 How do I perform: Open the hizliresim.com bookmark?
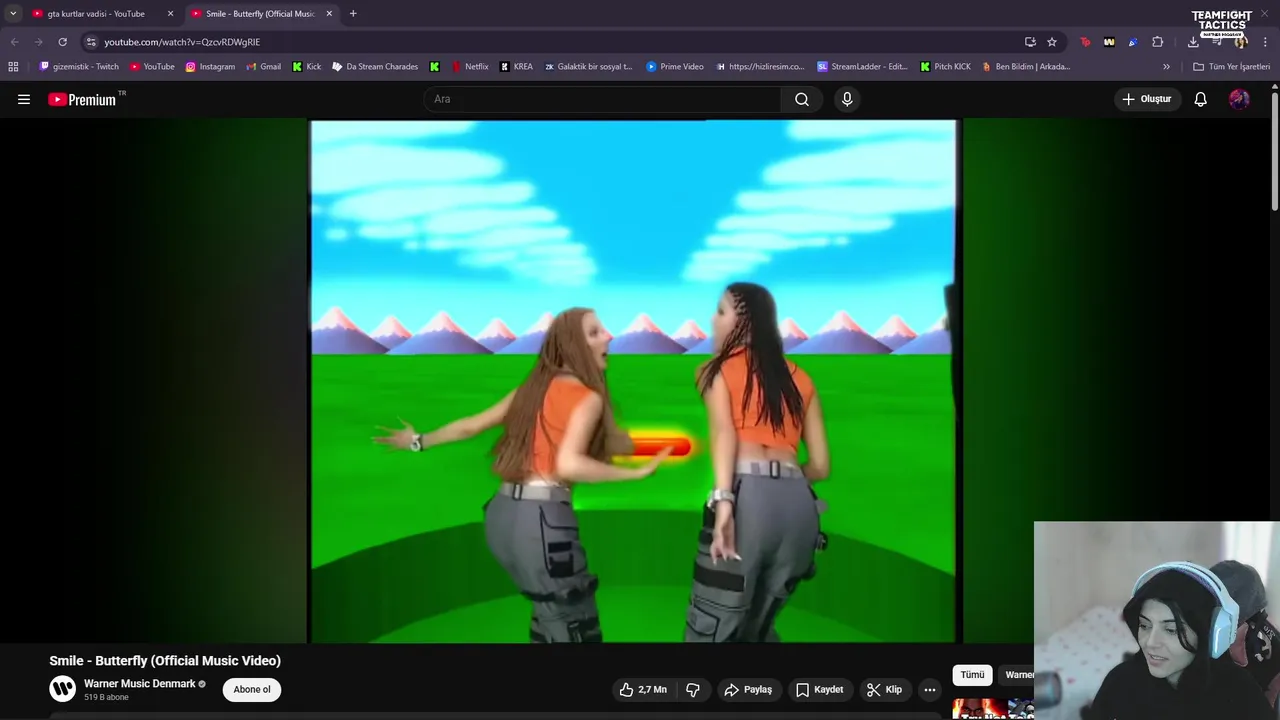coord(760,67)
